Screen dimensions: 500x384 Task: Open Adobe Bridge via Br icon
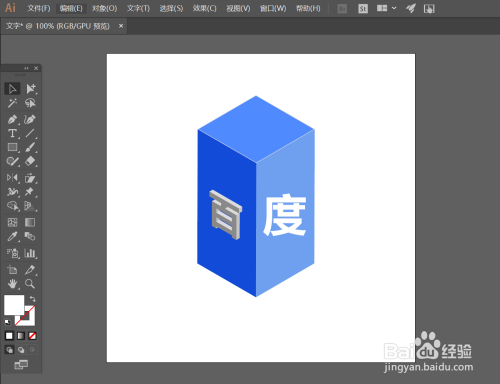click(342, 9)
